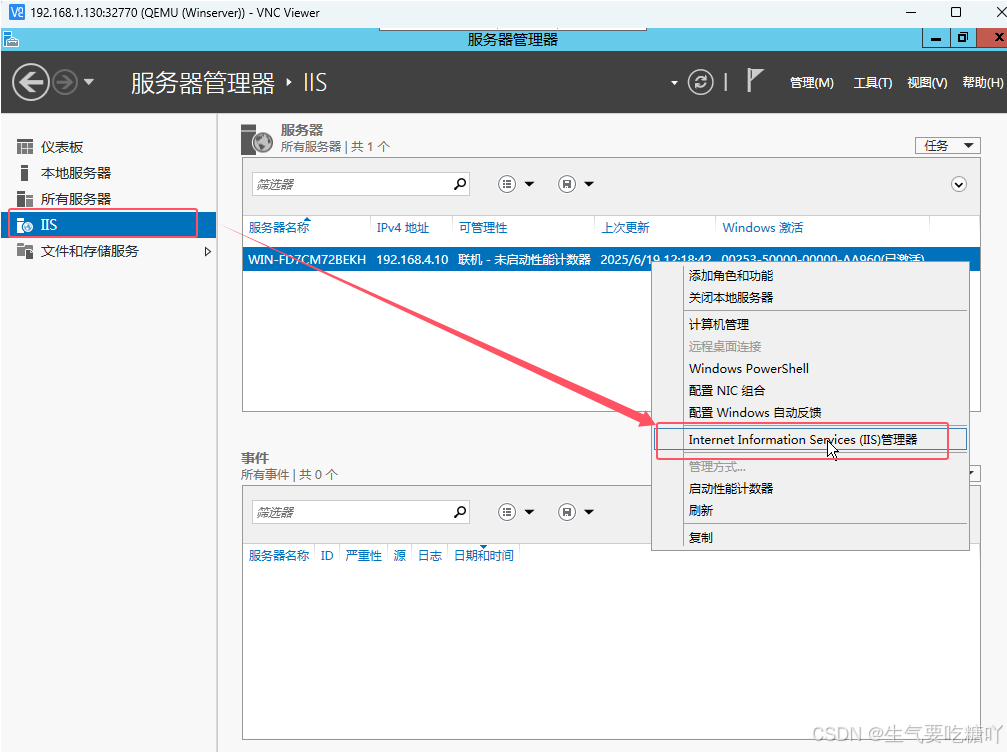Sort by 上次更新 column
1007x752 pixels.
(x=625, y=227)
